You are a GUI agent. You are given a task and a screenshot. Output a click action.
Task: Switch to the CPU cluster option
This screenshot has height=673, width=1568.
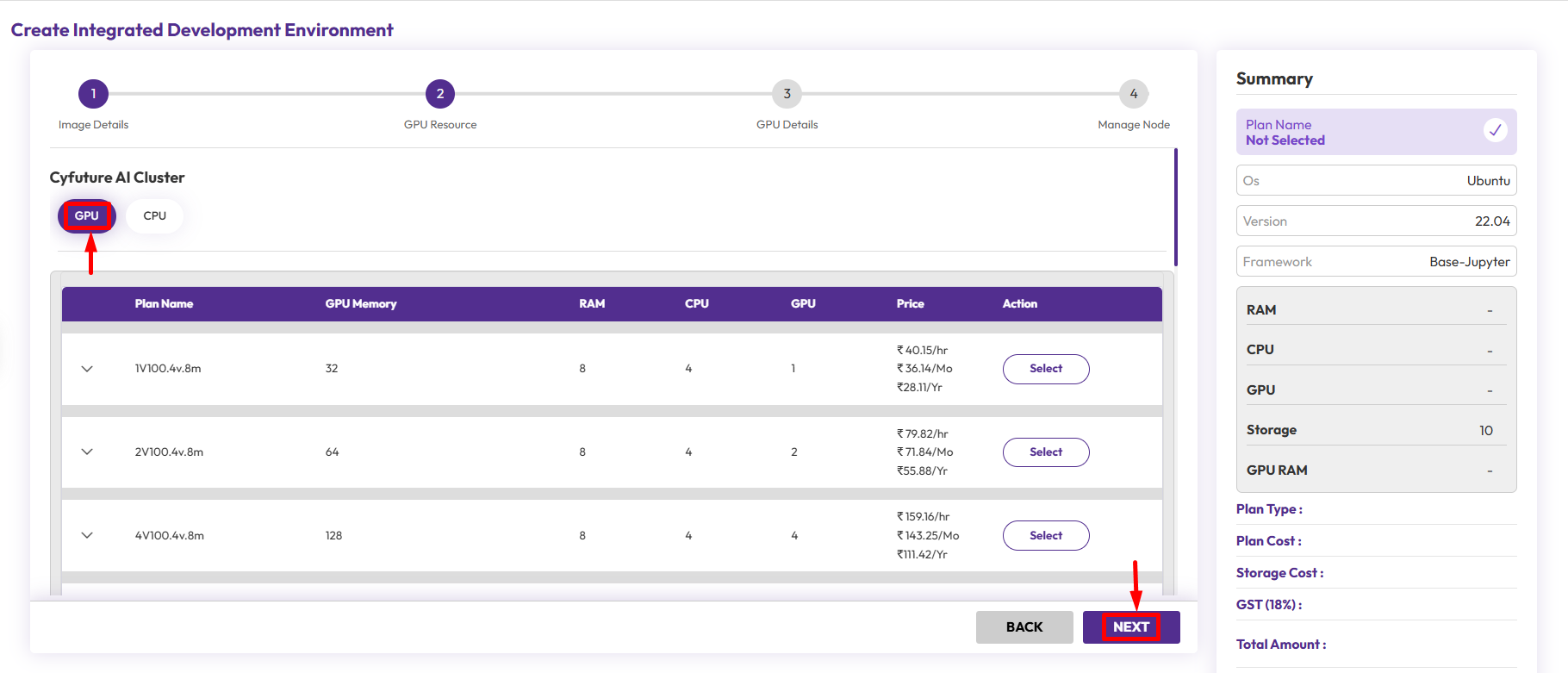point(155,216)
